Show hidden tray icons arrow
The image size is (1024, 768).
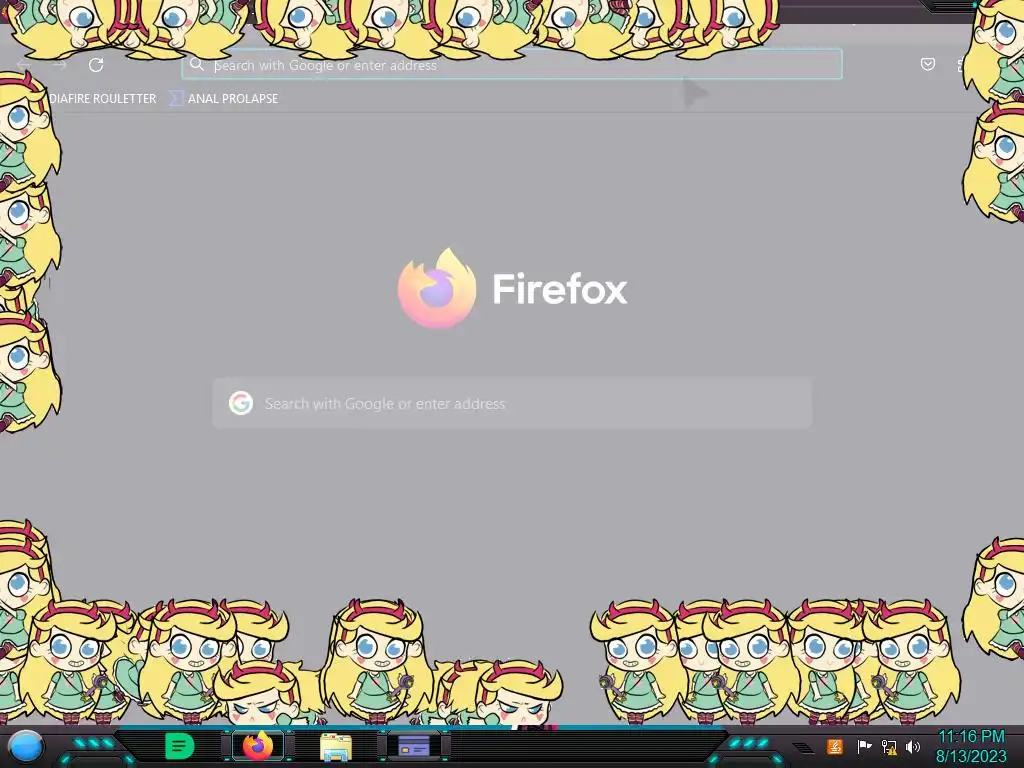[804, 748]
